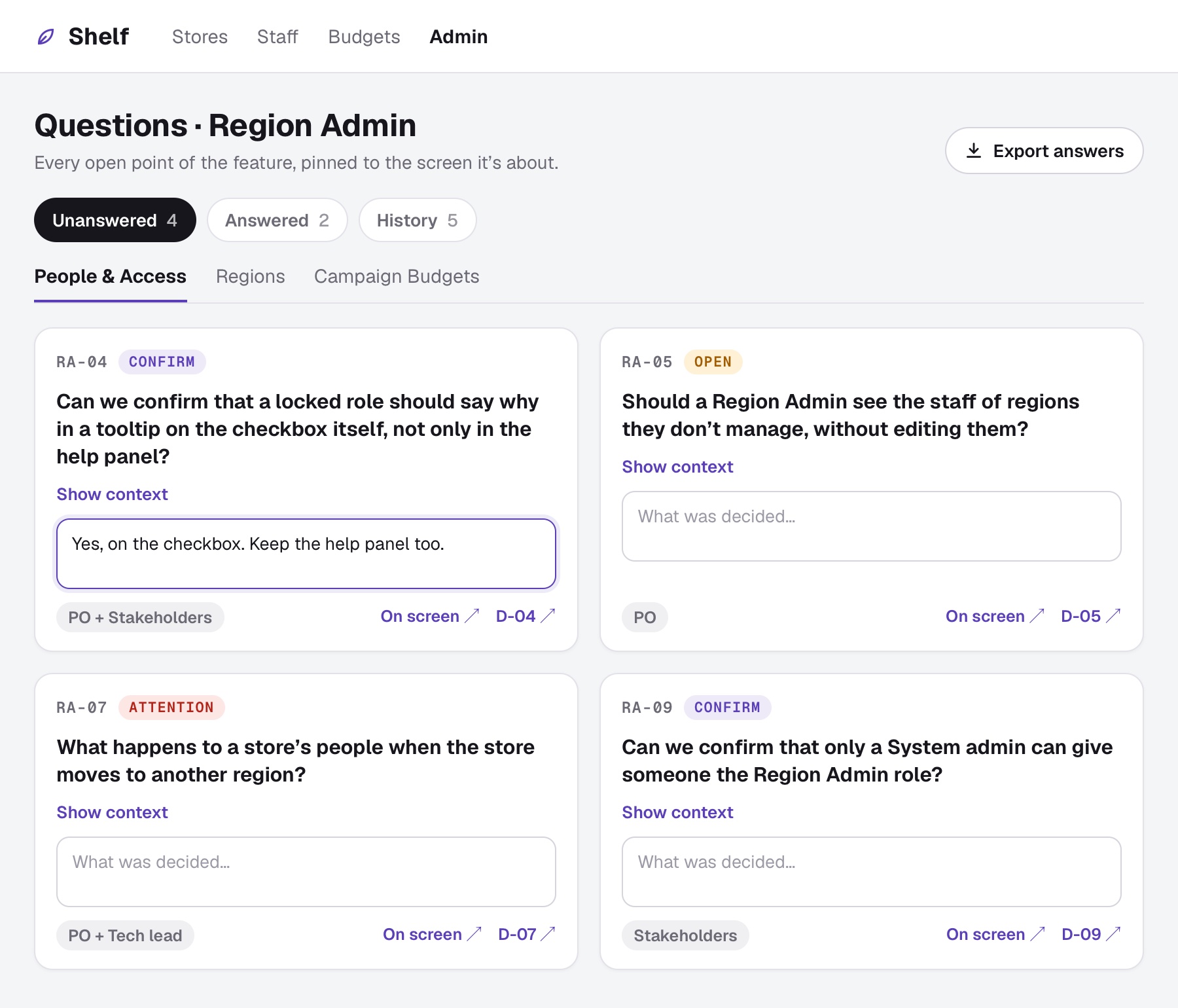1178x1008 pixels.
Task: Open the D-05 link
Action: pos(1091,616)
